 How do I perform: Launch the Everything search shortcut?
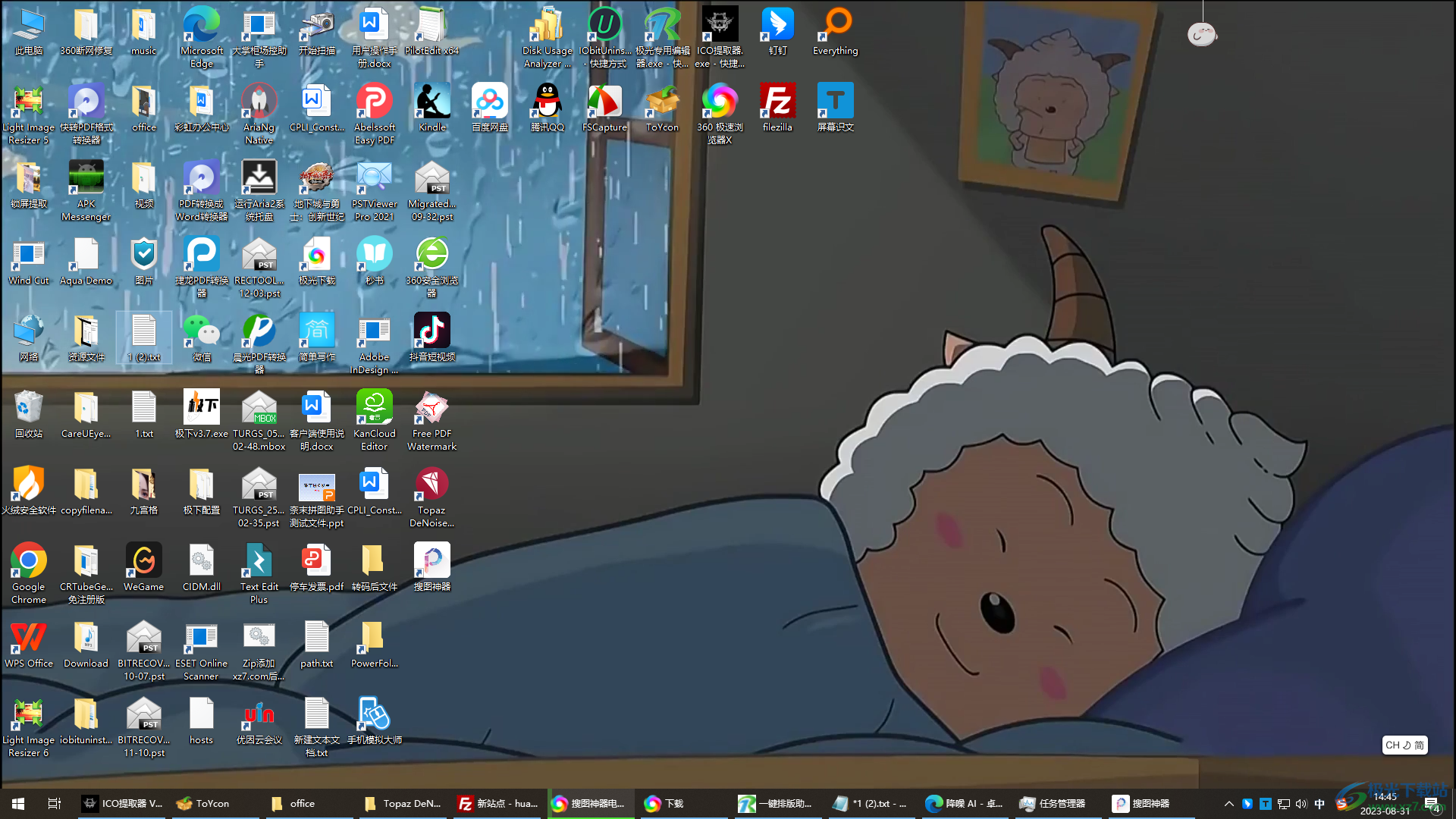click(x=835, y=31)
